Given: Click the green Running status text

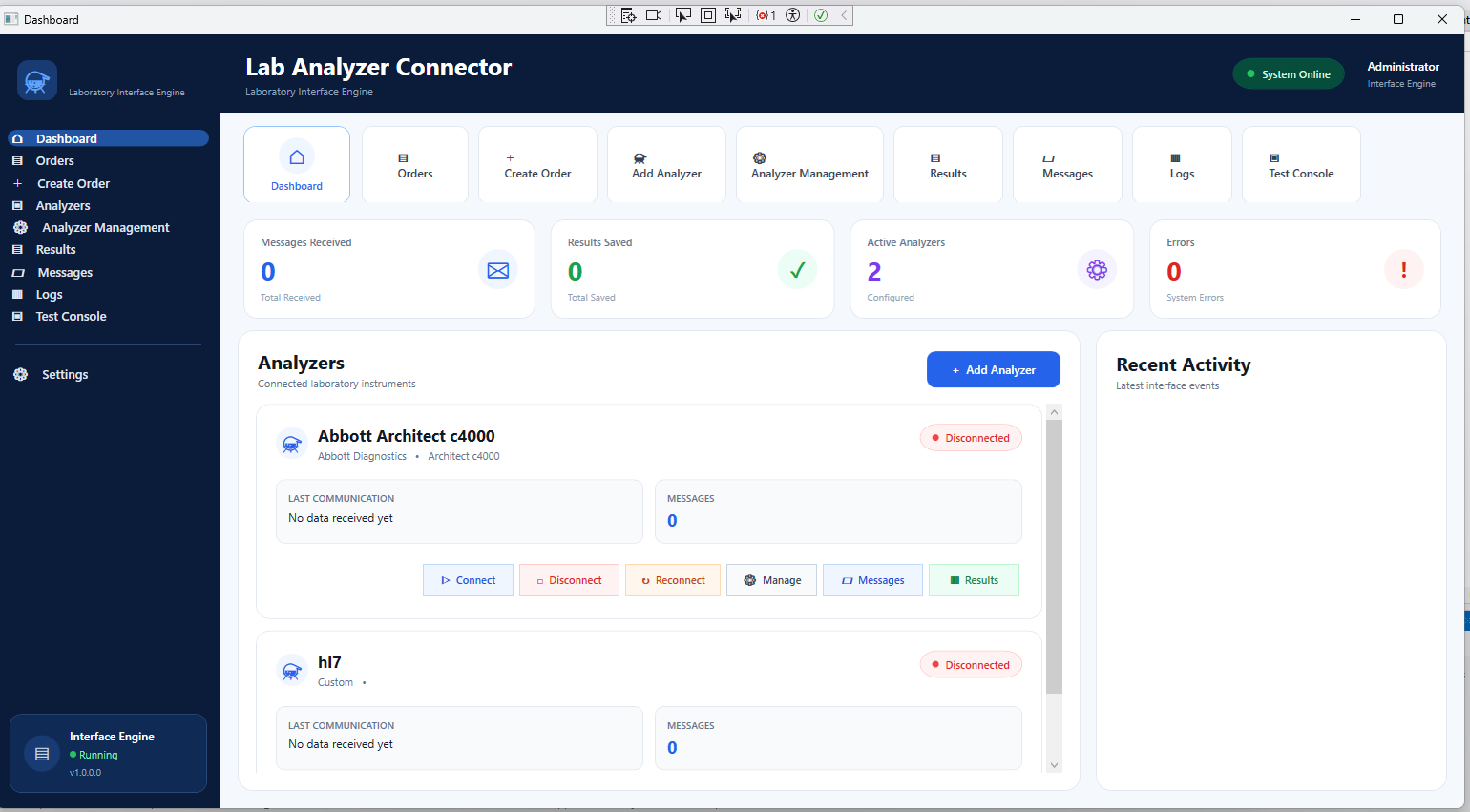Looking at the screenshot, I should pyautogui.click(x=98, y=755).
